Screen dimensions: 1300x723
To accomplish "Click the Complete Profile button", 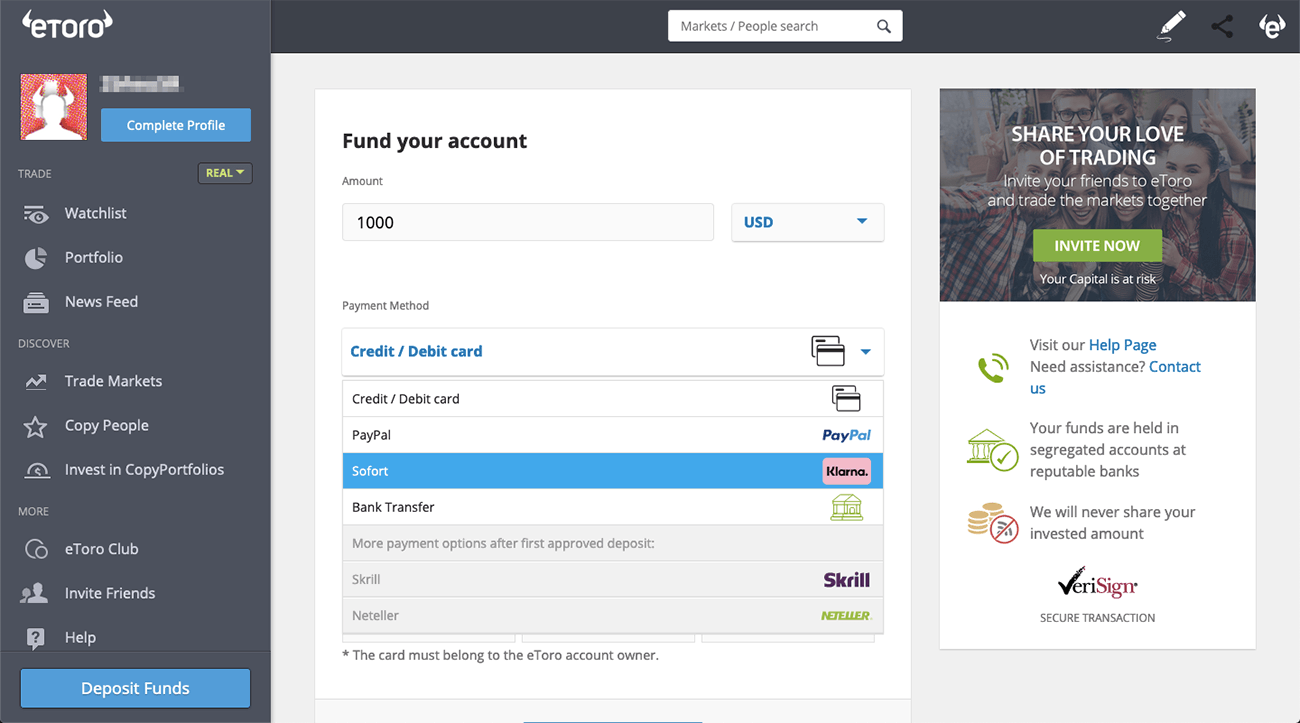I will pyautogui.click(x=176, y=125).
